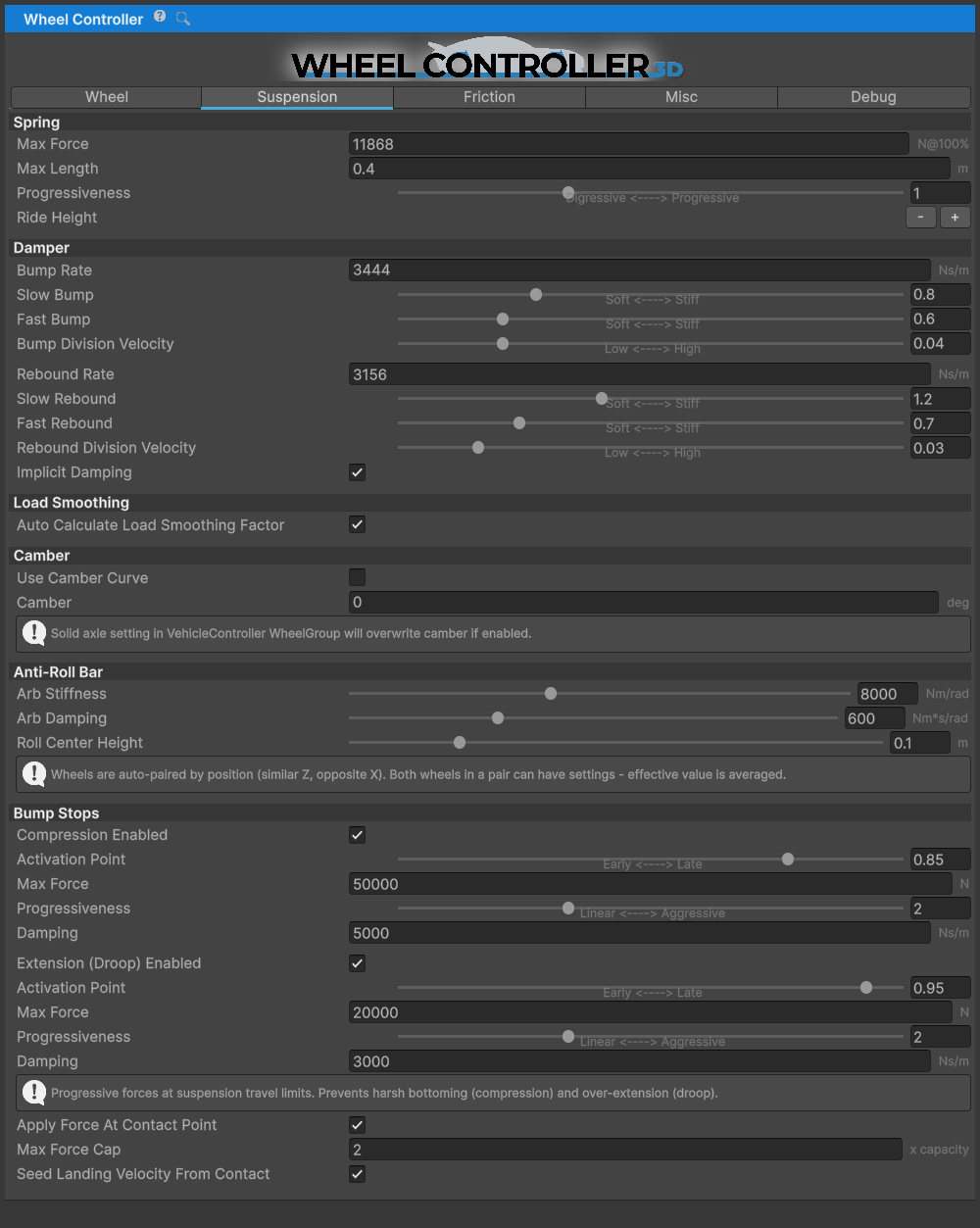Click the wheels auto-paired info icon

34,774
